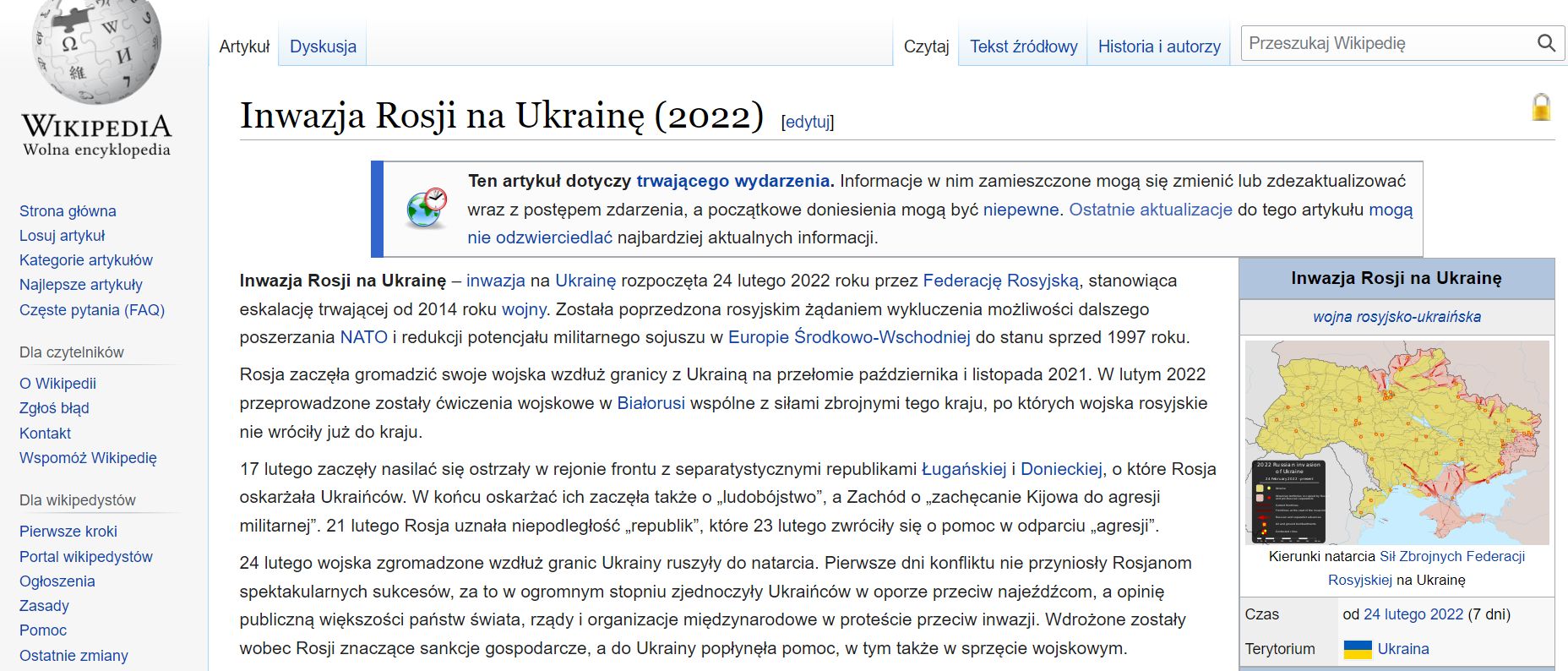
Task: Open the Donieckiej link
Action: 1061,469
